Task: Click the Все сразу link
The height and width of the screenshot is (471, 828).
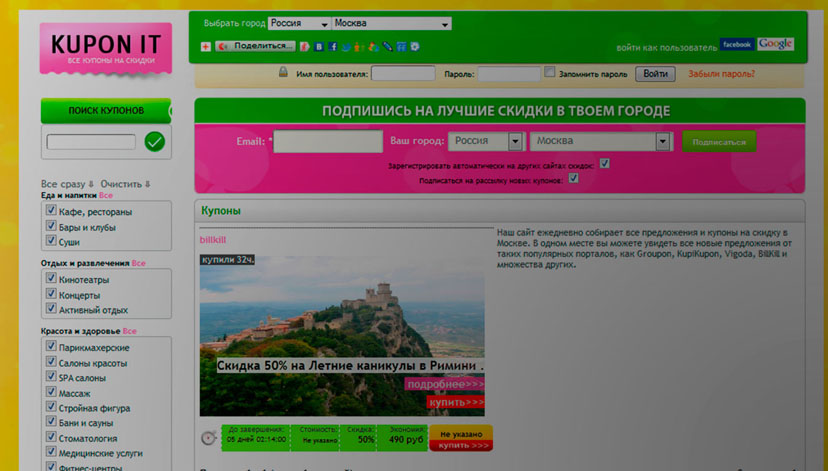Action: [63, 184]
